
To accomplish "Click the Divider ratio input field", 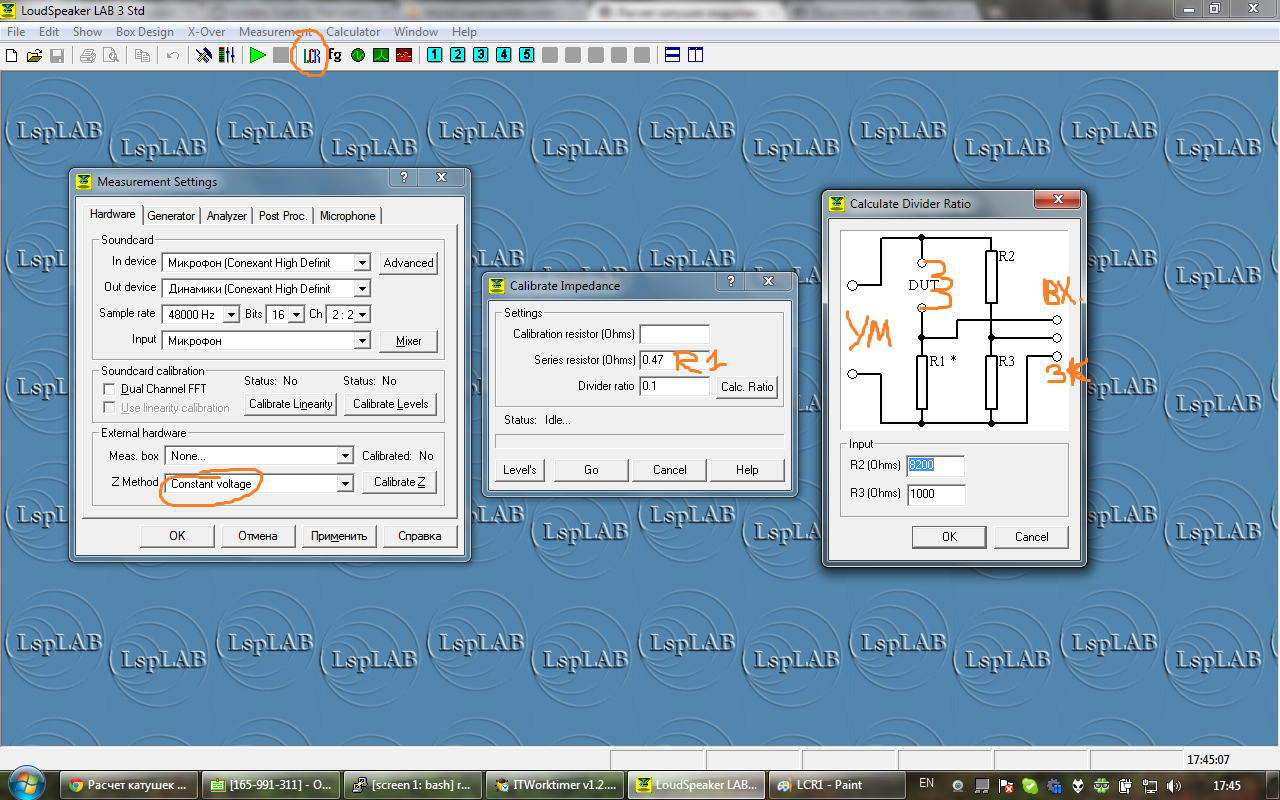I will [x=675, y=386].
